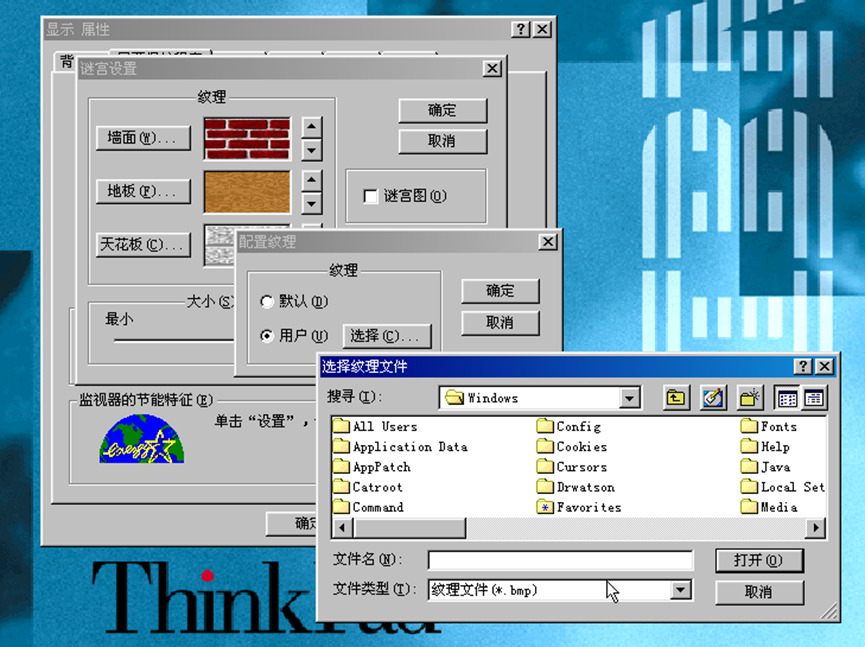Click the red brick wall texture preview
The image size is (865, 647).
(247, 138)
